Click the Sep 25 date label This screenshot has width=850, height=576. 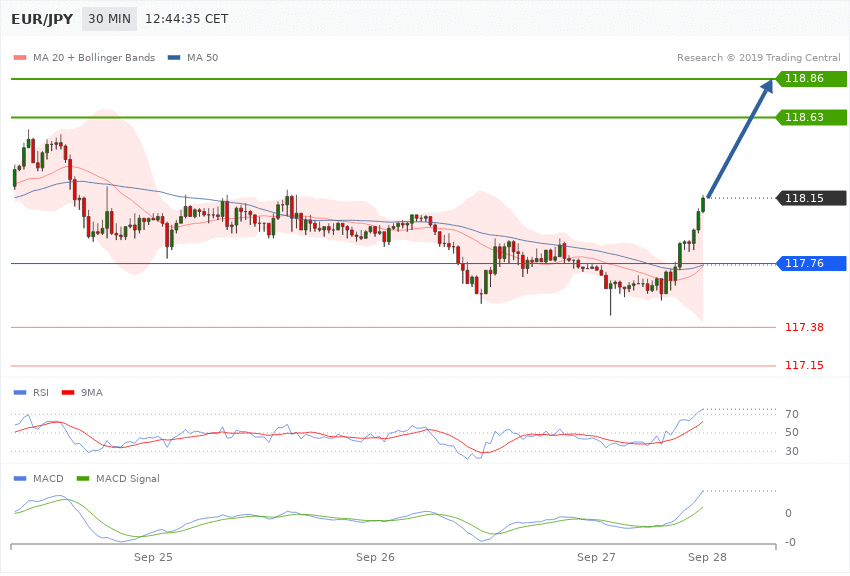[153, 557]
